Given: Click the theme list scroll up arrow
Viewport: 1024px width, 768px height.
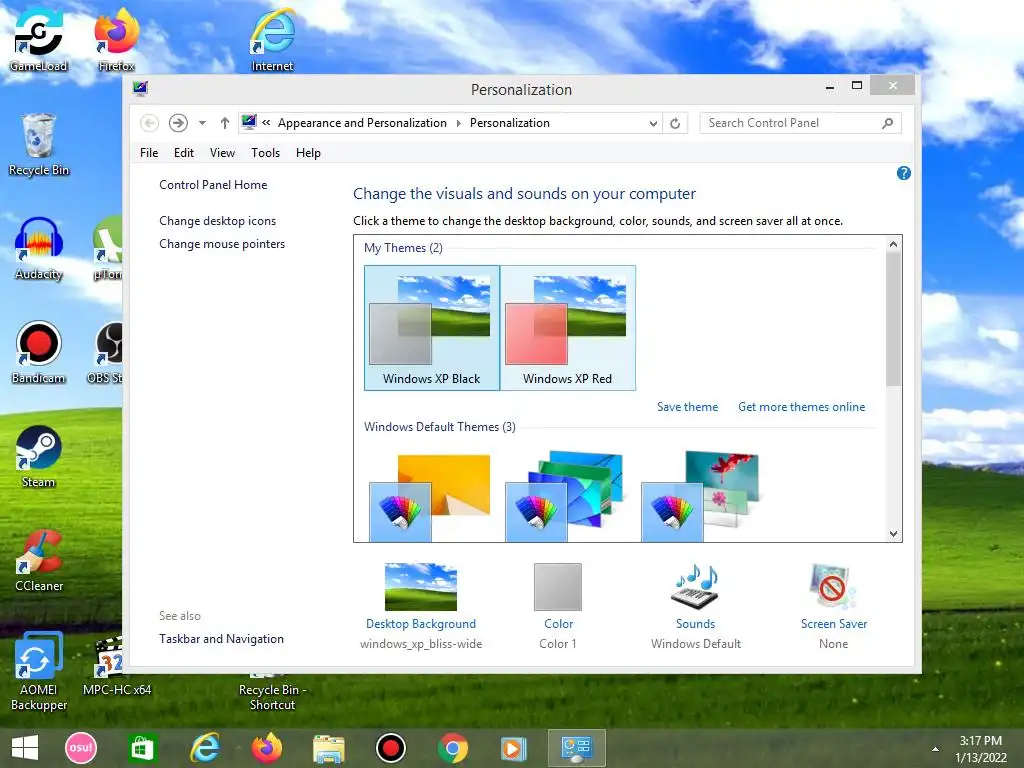Looking at the screenshot, I should click(893, 244).
